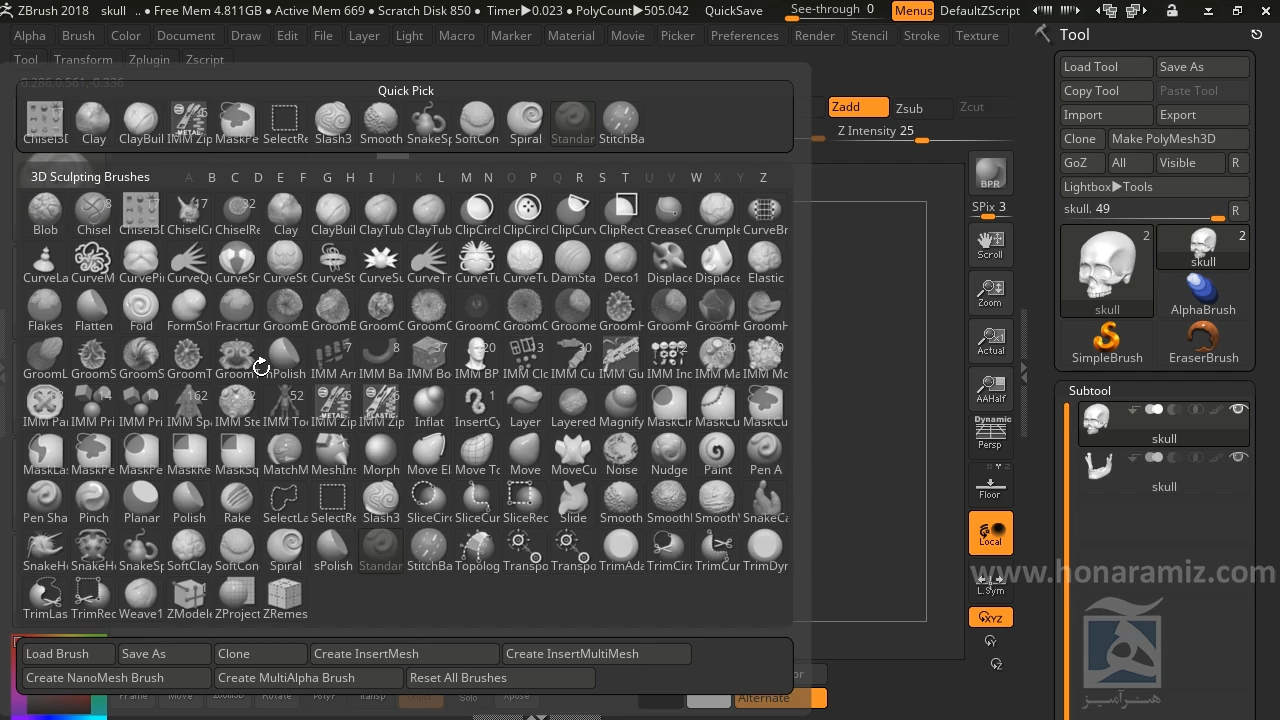Open the Stroke menu
Screen dimensions: 1280x720
click(x=921, y=35)
